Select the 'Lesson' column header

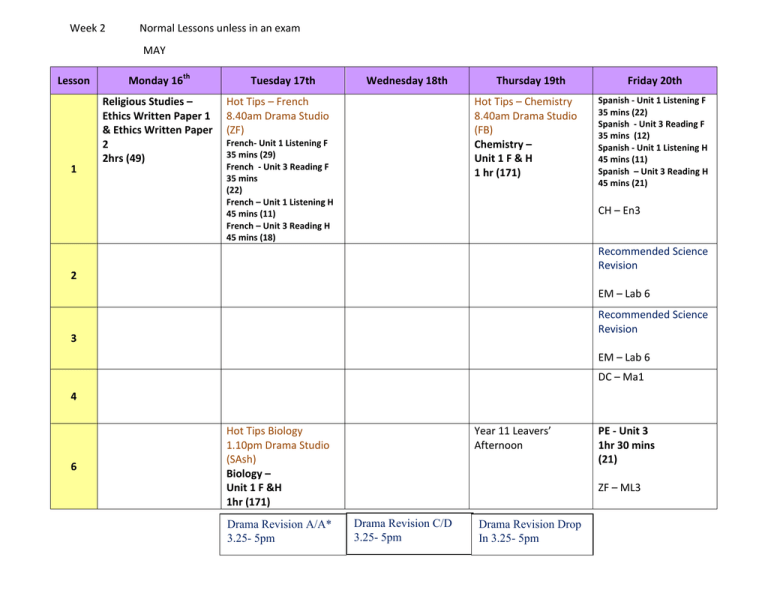73,81
